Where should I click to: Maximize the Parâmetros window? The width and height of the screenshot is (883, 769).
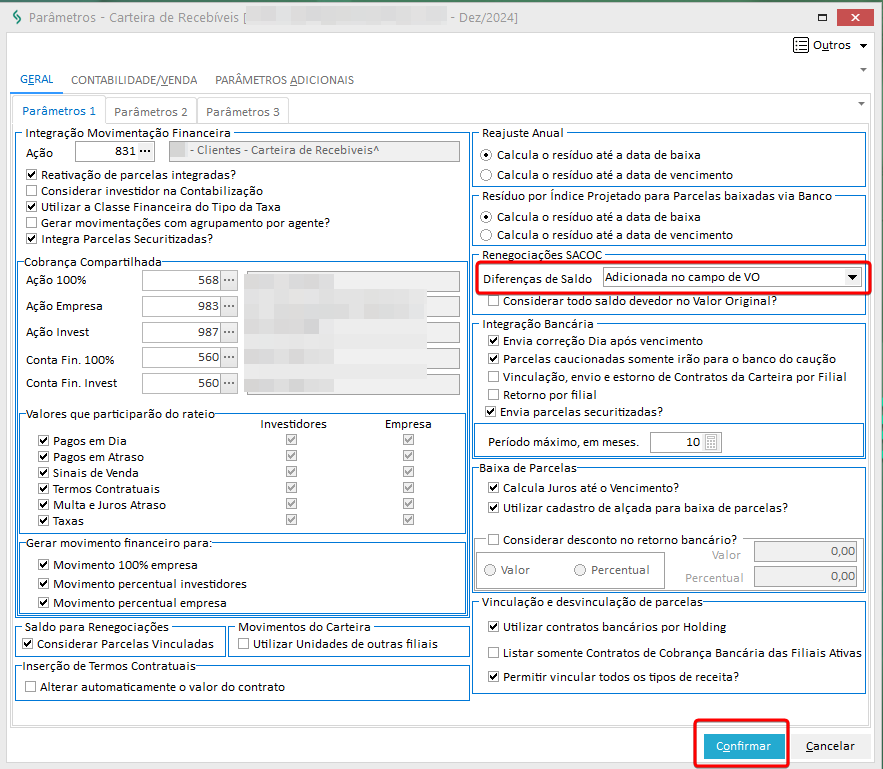[x=822, y=17]
